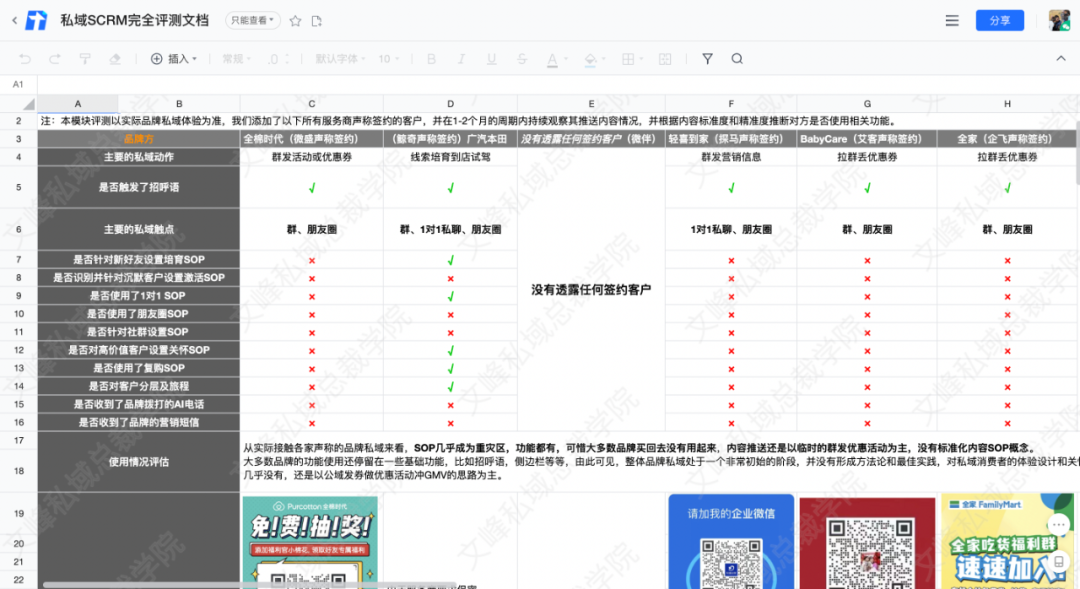Select row 5 header
The width and height of the screenshot is (1080, 589).
[19, 187]
